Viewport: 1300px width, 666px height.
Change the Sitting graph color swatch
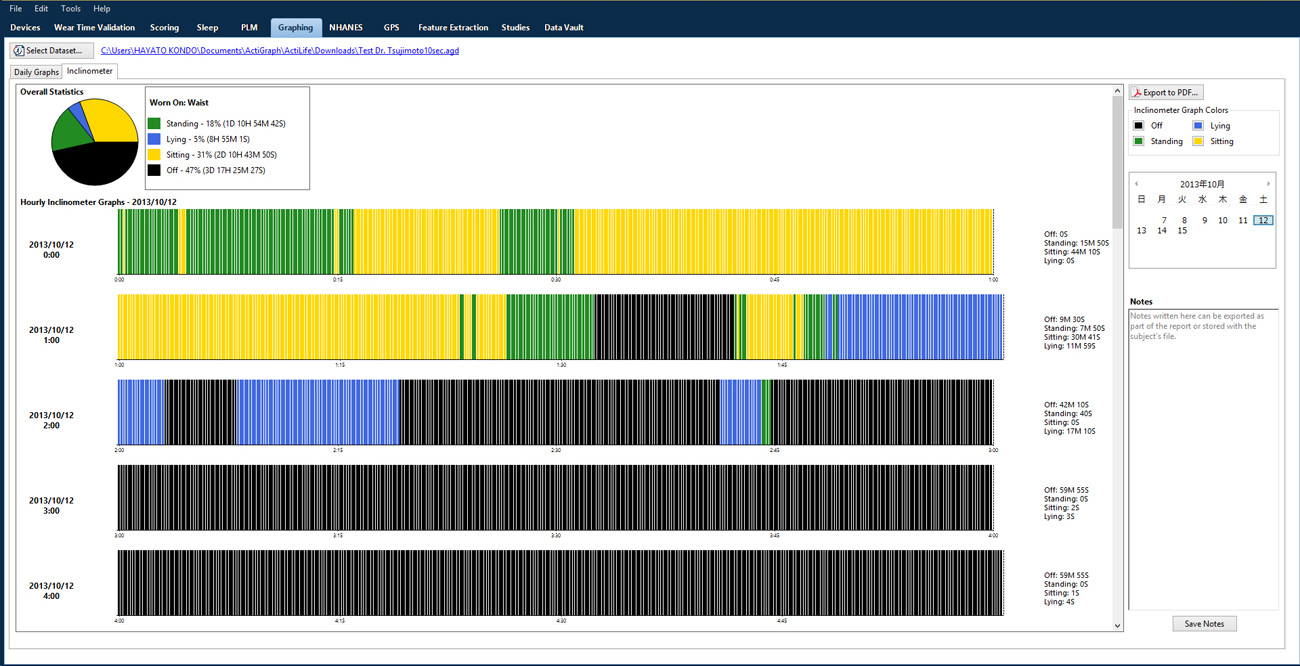[x=1198, y=142]
